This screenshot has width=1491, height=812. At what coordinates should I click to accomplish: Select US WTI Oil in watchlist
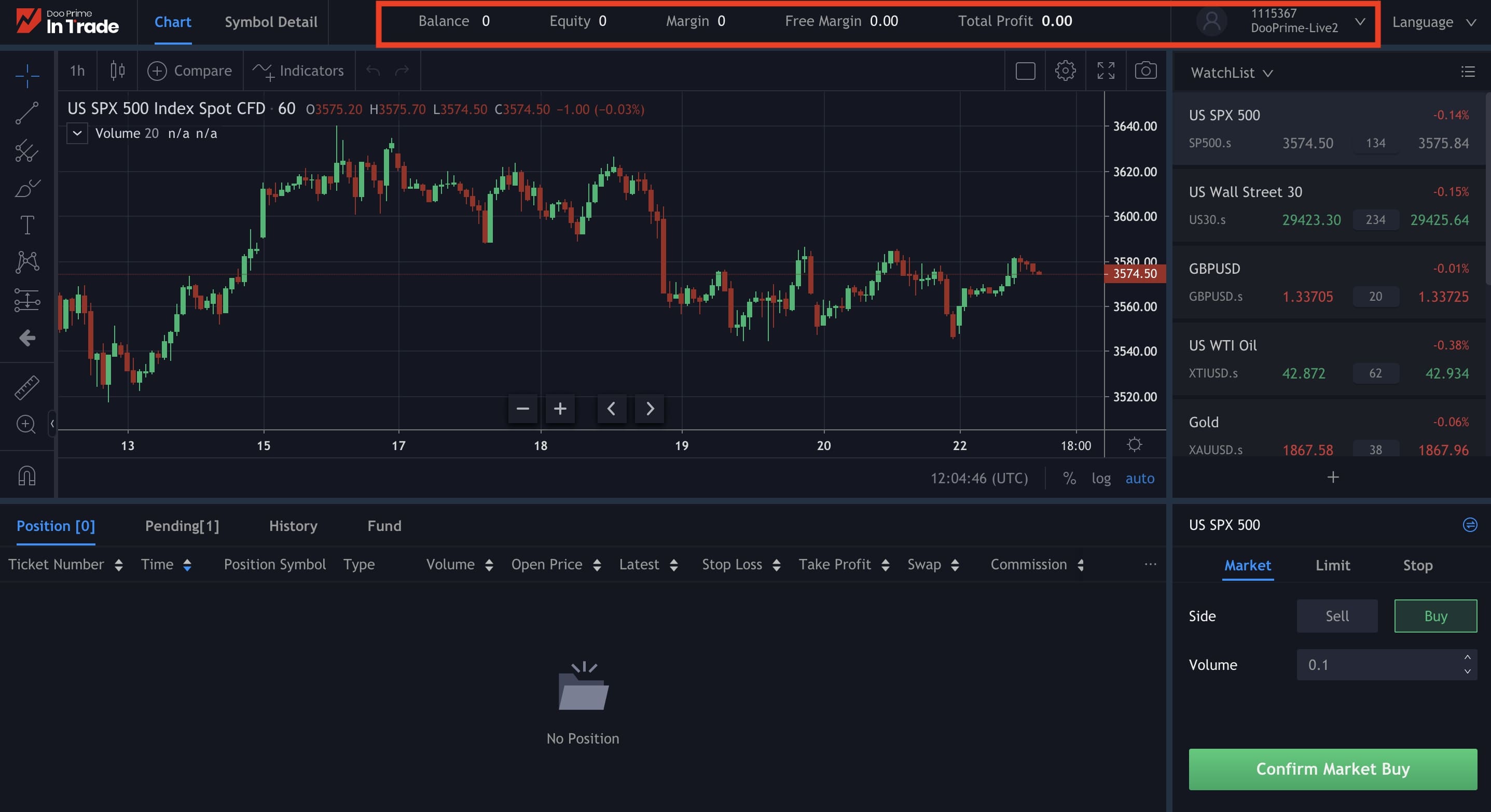(1328, 359)
